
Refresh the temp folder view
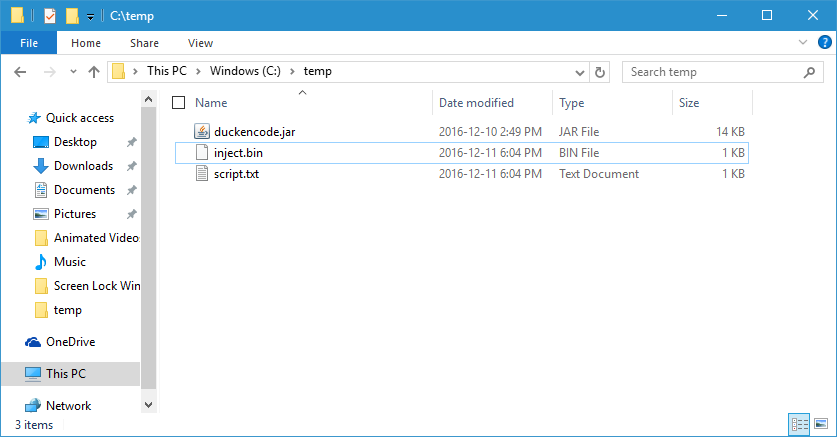[x=600, y=72]
